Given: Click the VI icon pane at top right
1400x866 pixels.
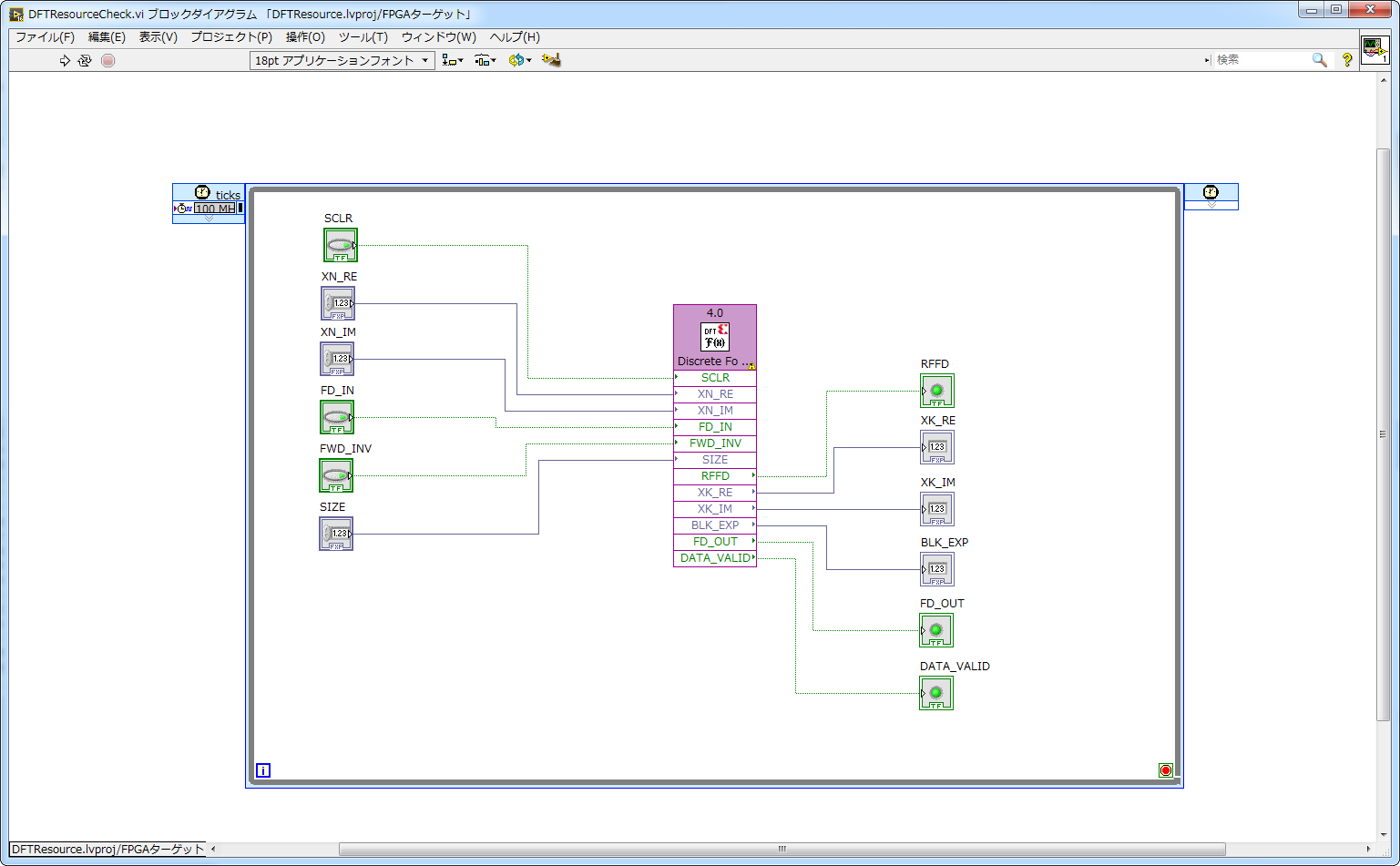Looking at the screenshot, I should point(1374,50).
